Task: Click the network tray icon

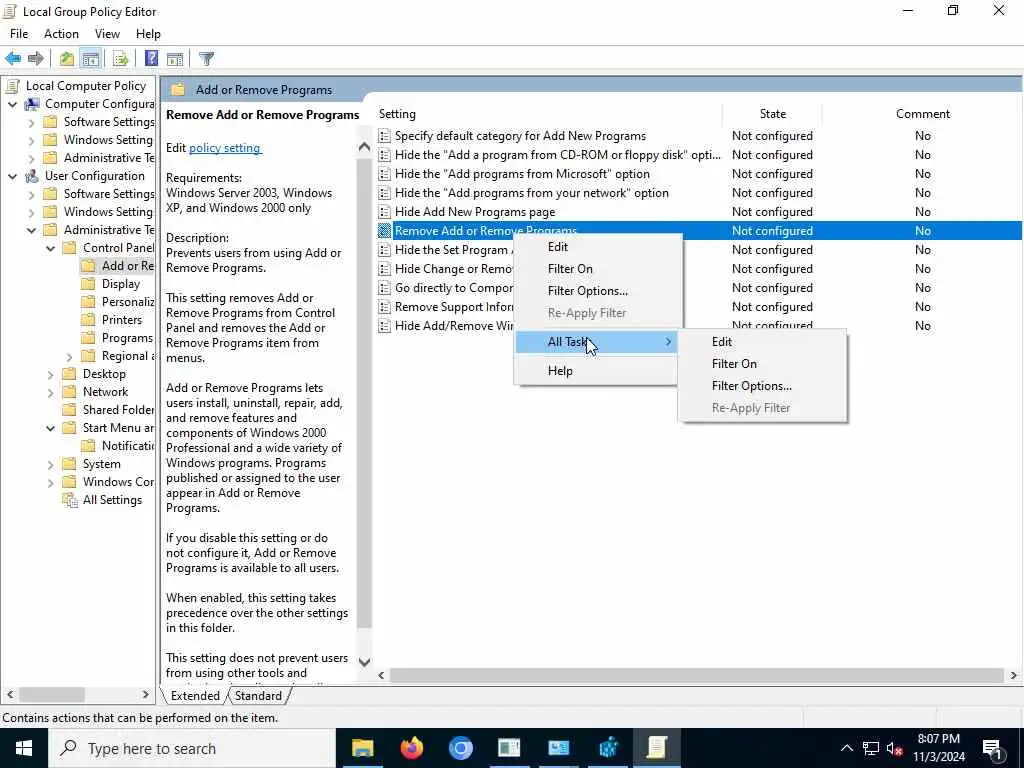Action: point(871,748)
